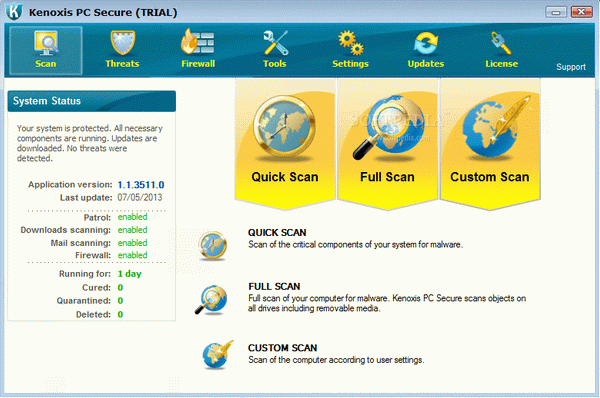Click application version 1.1.3511.0

141,185
